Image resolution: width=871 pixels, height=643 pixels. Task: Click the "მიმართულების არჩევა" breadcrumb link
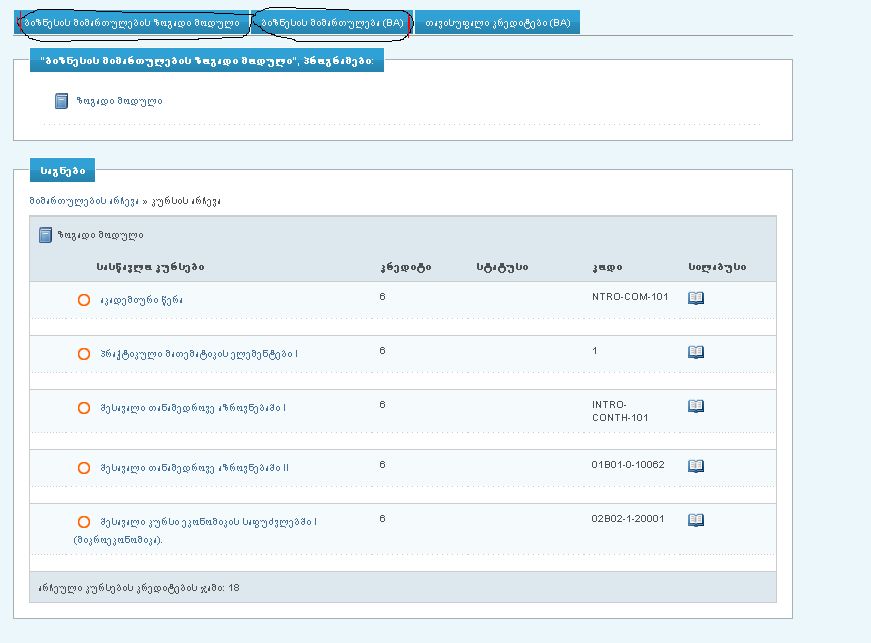click(84, 201)
